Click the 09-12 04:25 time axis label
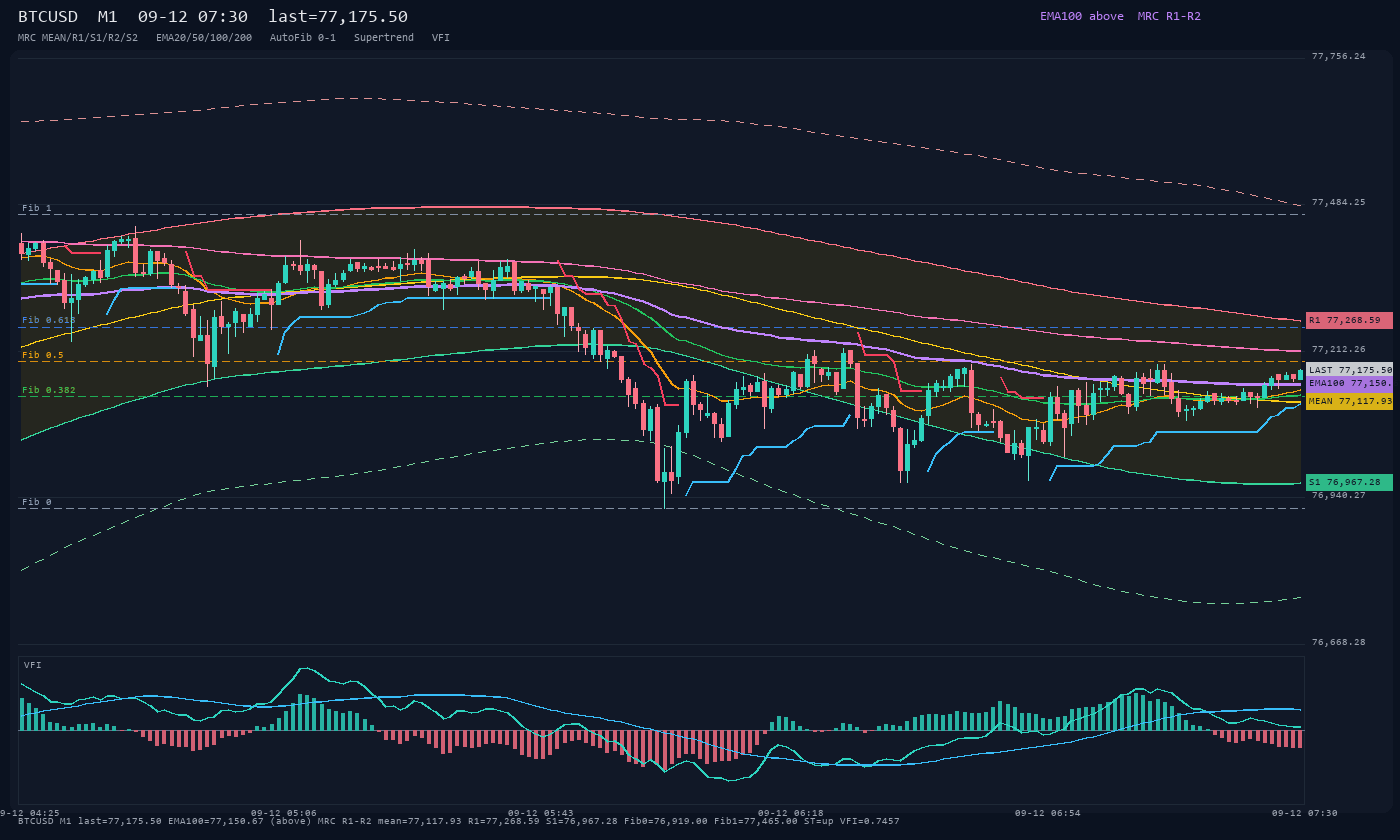Image resolution: width=1400 pixels, height=840 pixels. pos(29,813)
